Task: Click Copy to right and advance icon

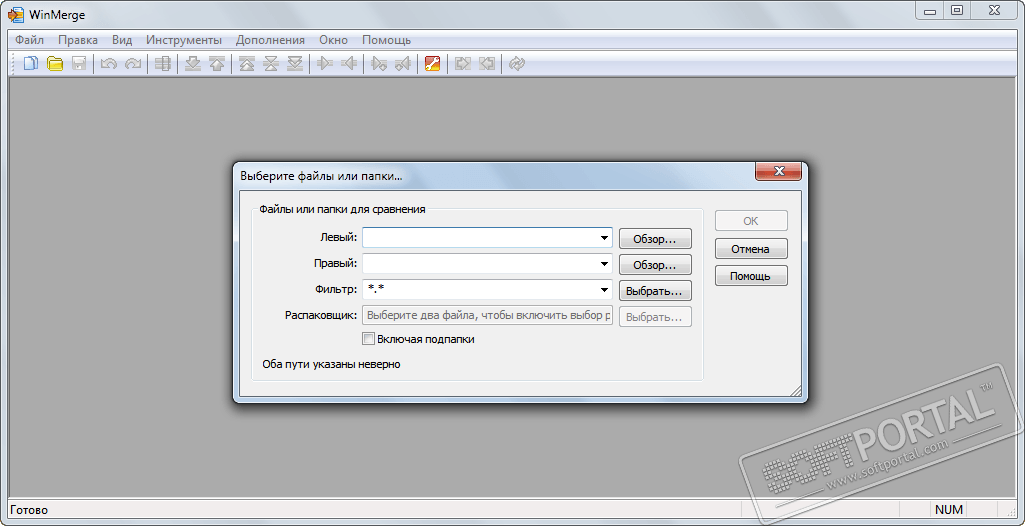Action: pyautogui.click(x=378, y=63)
